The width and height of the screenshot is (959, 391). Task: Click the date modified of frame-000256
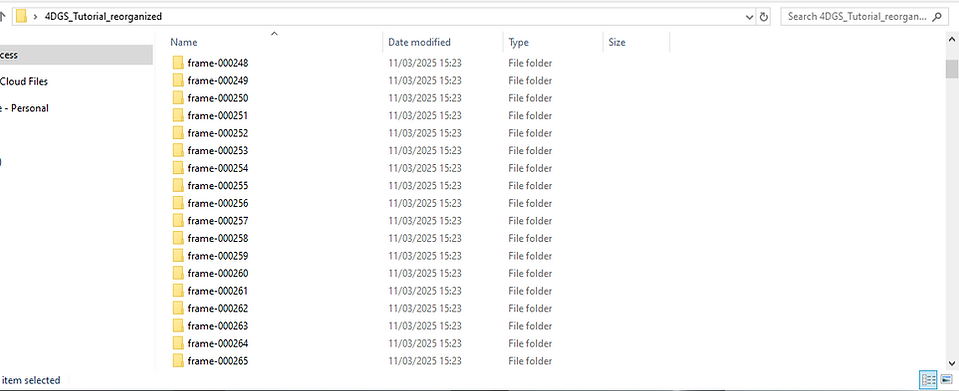point(425,203)
